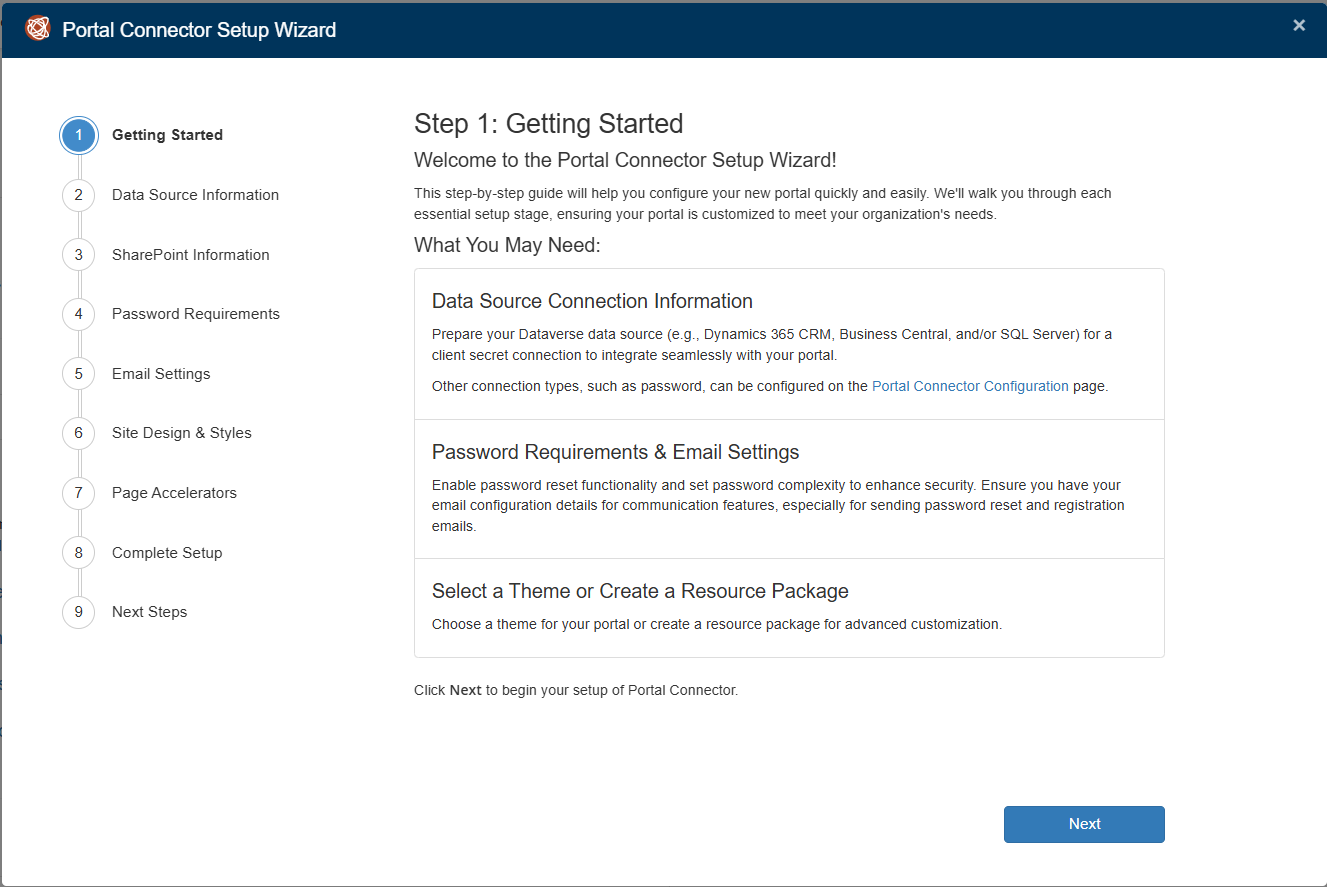Click the Data Source Connection Information heading
Image resolution: width=1327 pixels, height=887 pixels.
tap(592, 301)
